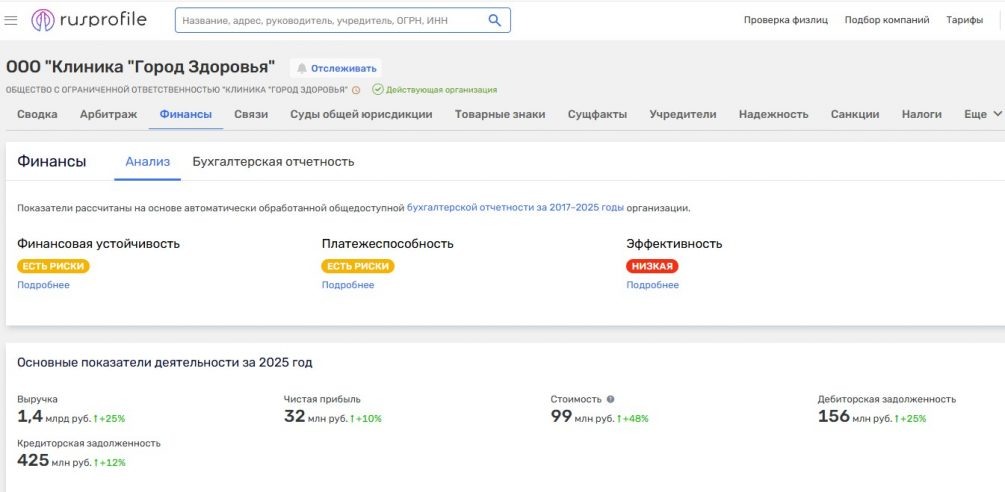Image resolution: width=1005 pixels, height=492 pixels.
Task: Open Тарифы link
Action: pyautogui.click(x=965, y=20)
